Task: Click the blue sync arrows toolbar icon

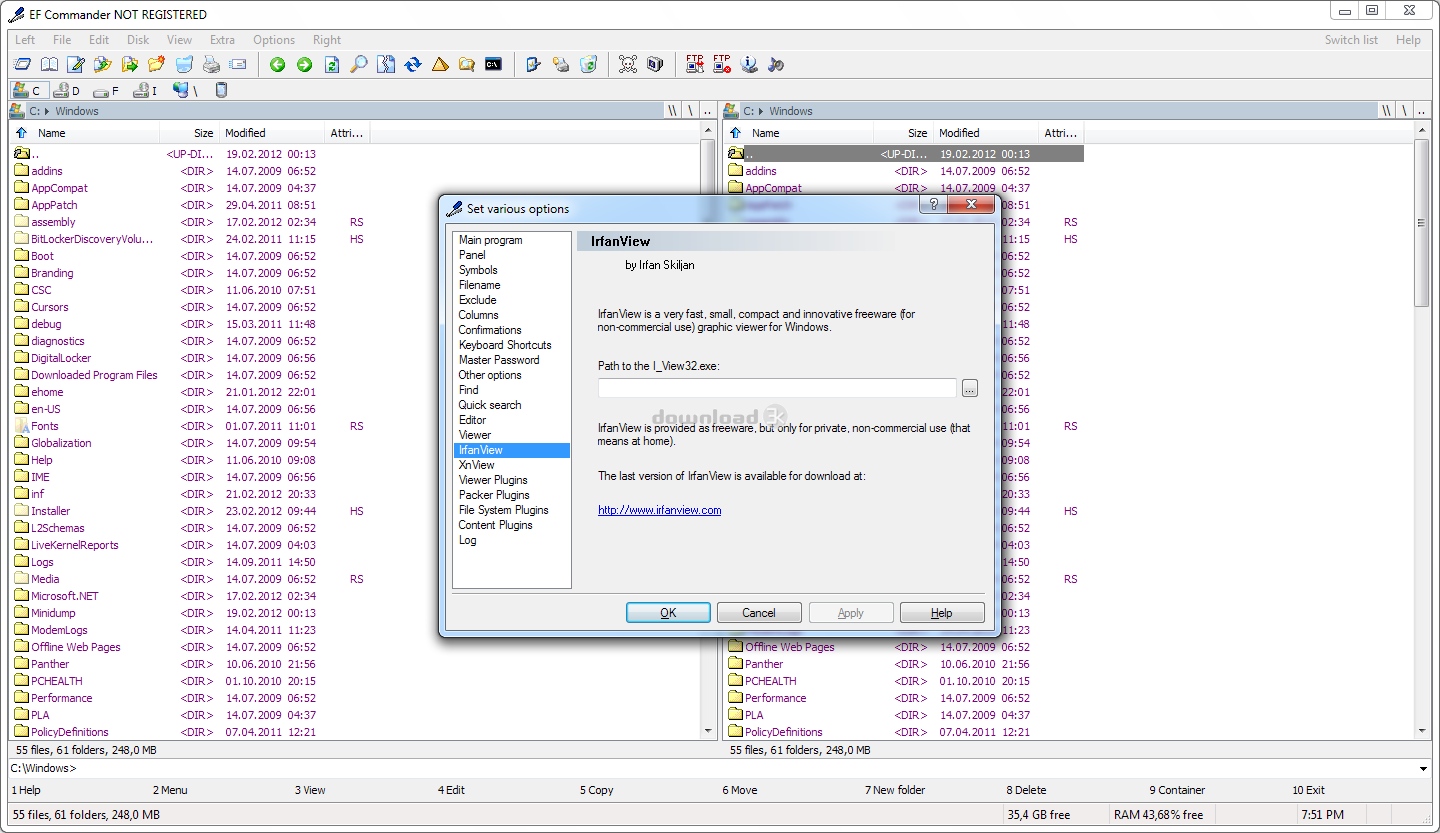Action: coord(412,65)
